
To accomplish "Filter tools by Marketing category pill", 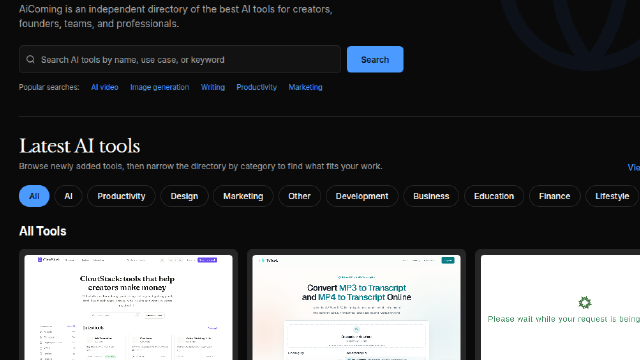I will pyautogui.click(x=243, y=196).
